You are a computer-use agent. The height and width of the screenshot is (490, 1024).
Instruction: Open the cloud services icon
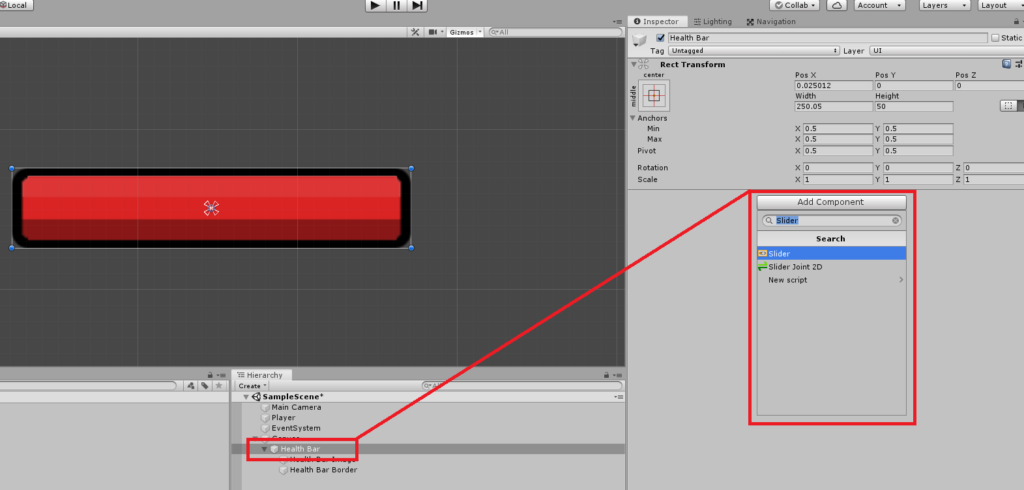tap(837, 5)
